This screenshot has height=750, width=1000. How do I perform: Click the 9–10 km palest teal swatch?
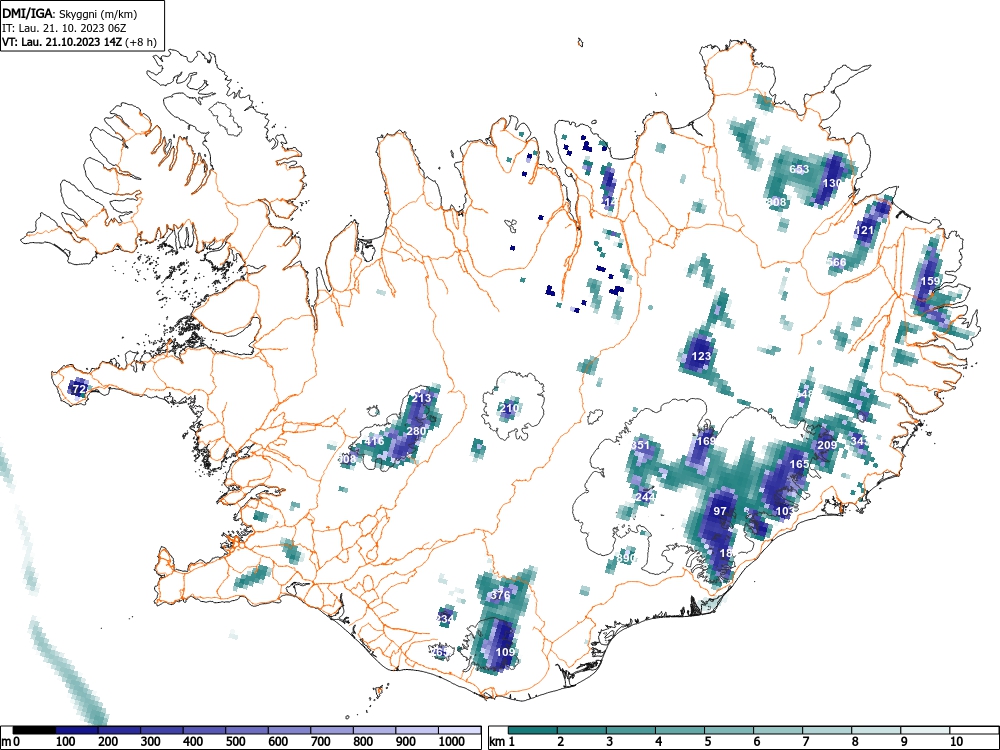pos(925,730)
